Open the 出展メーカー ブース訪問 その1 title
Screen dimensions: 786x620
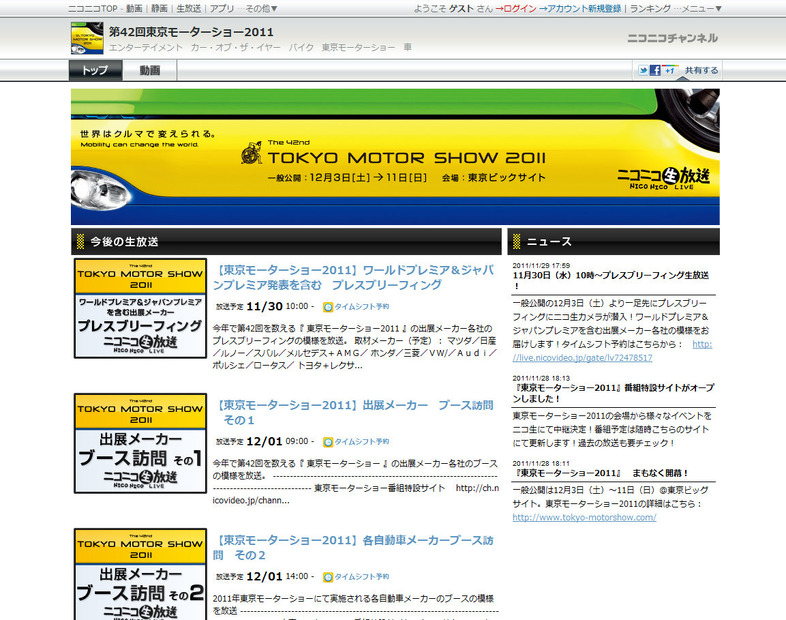353,412
